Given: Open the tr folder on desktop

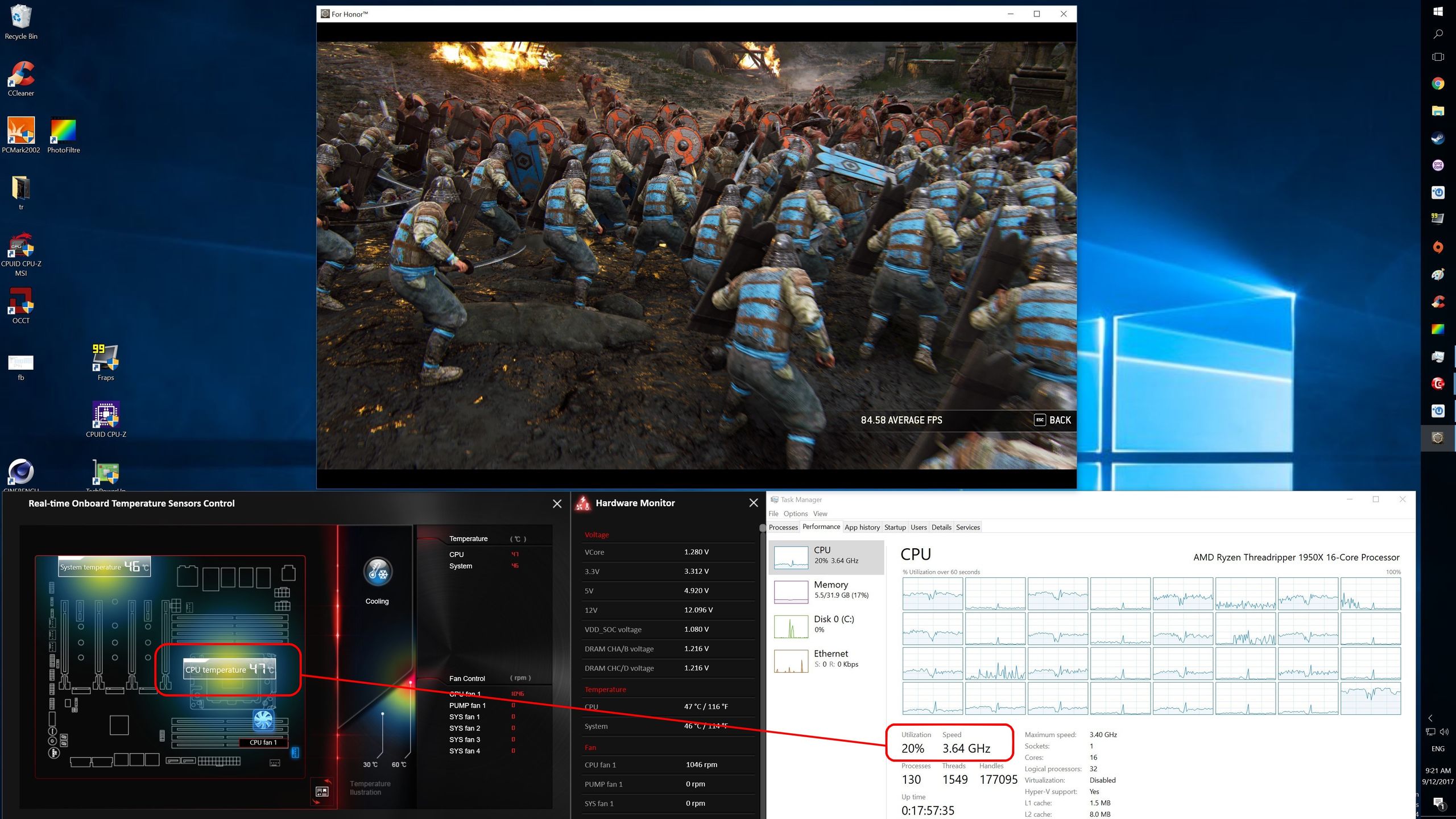Looking at the screenshot, I should coord(21,193).
